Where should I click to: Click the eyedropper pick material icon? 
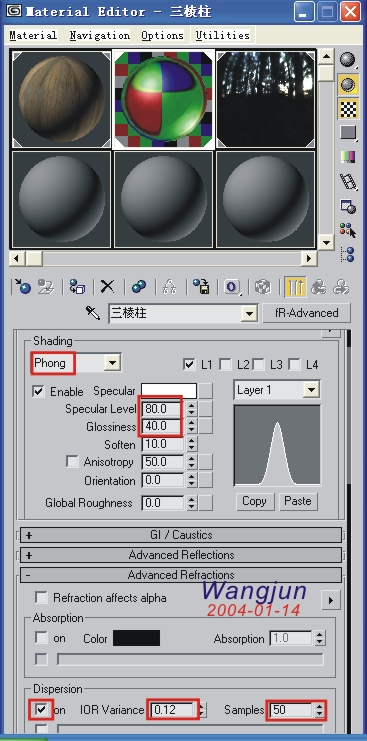tap(93, 313)
